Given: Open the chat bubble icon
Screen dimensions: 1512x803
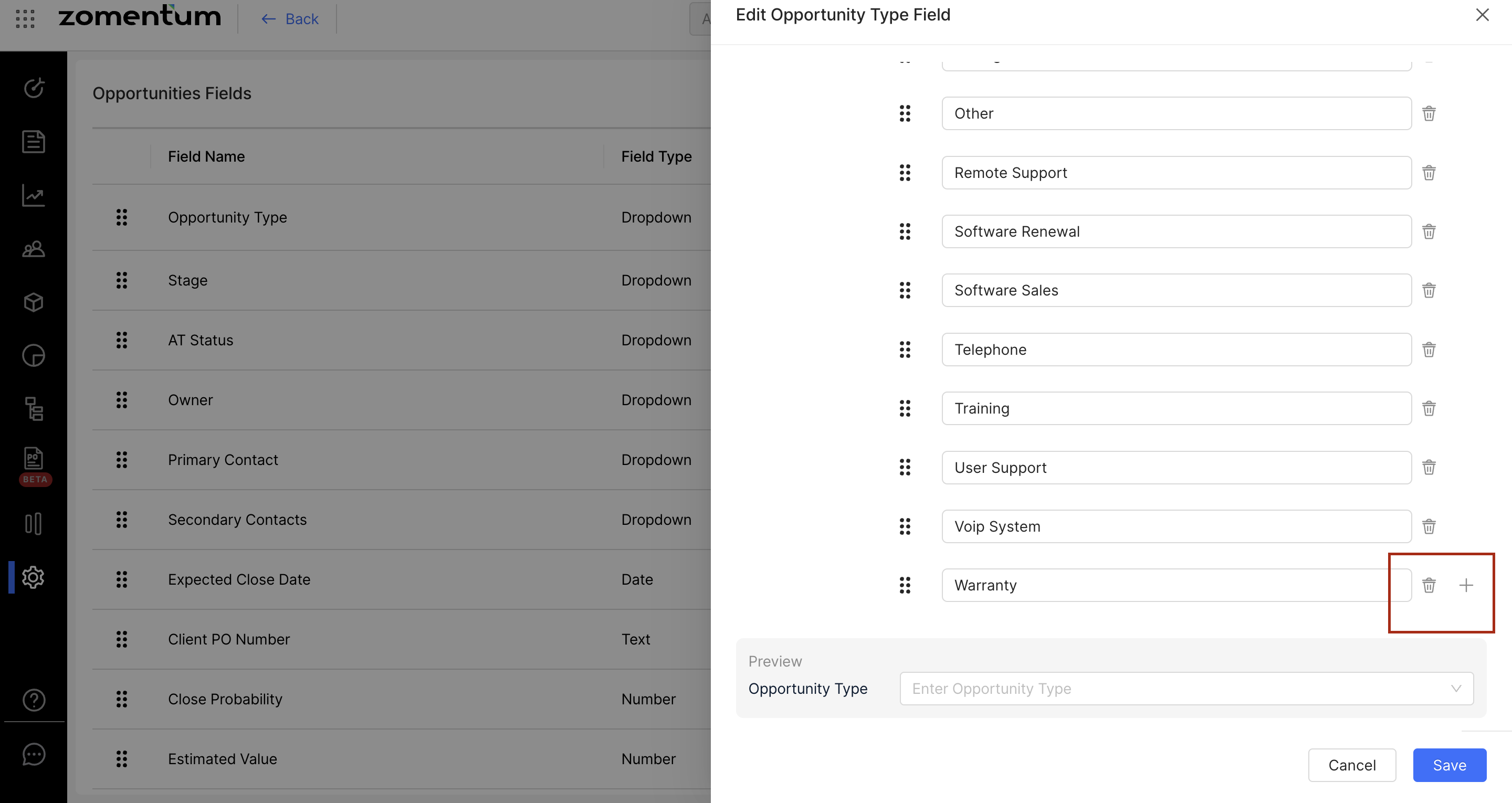Looking at the screenshot, I should tap(34, 754).
